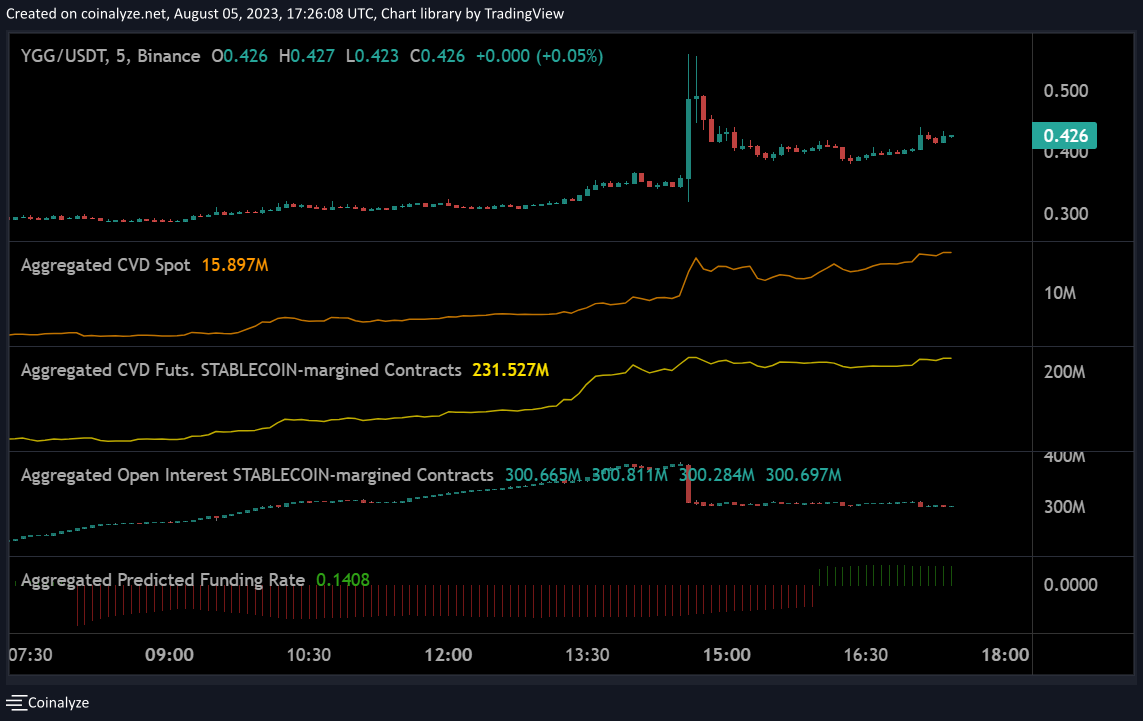Screen dimensions: 1143x721
Task: Click the orange 15.897M CVD Spot value
Action: [235, 265]
